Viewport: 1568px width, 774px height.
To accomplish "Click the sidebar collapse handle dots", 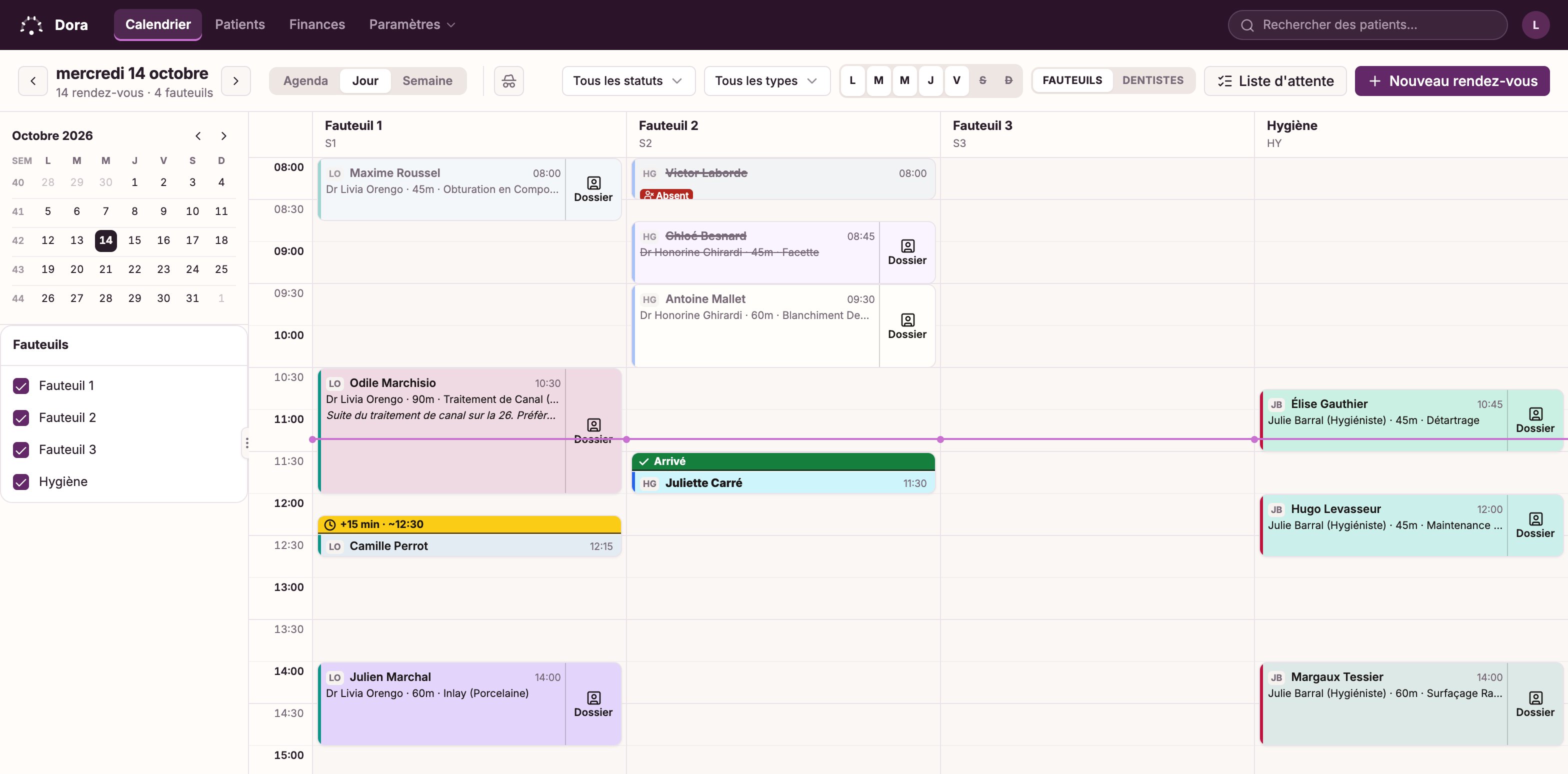I will 246,443.
